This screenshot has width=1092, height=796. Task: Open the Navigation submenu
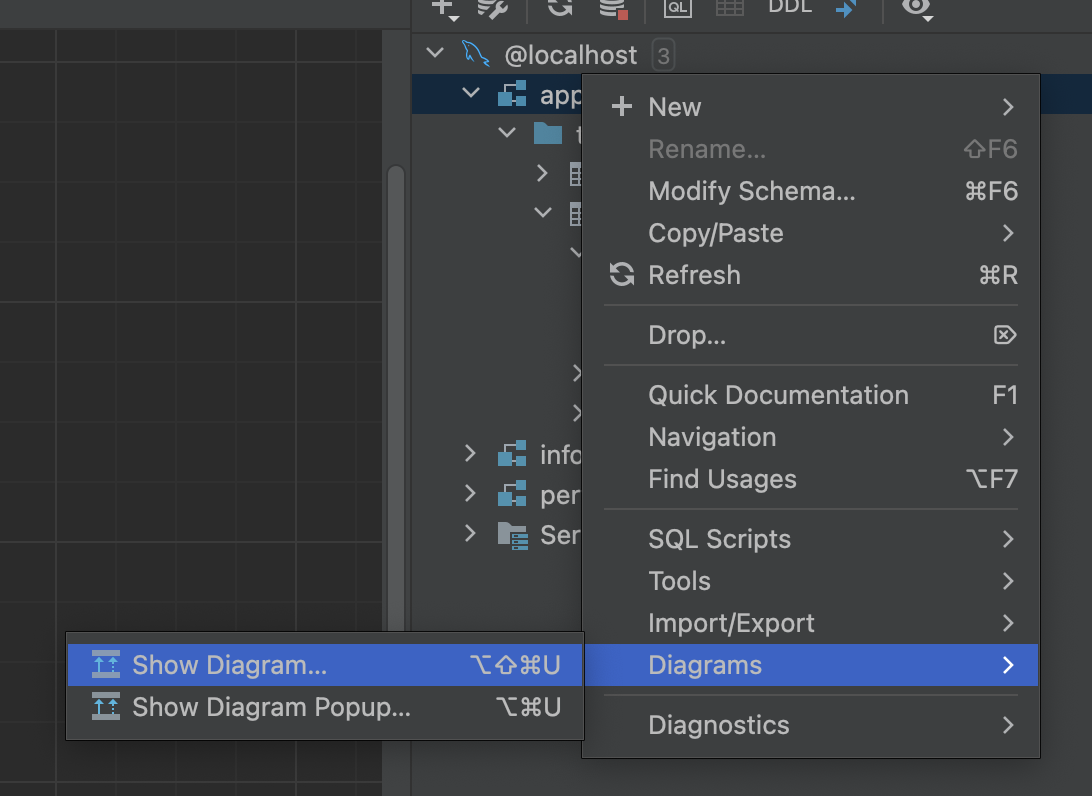click(811, 437)
